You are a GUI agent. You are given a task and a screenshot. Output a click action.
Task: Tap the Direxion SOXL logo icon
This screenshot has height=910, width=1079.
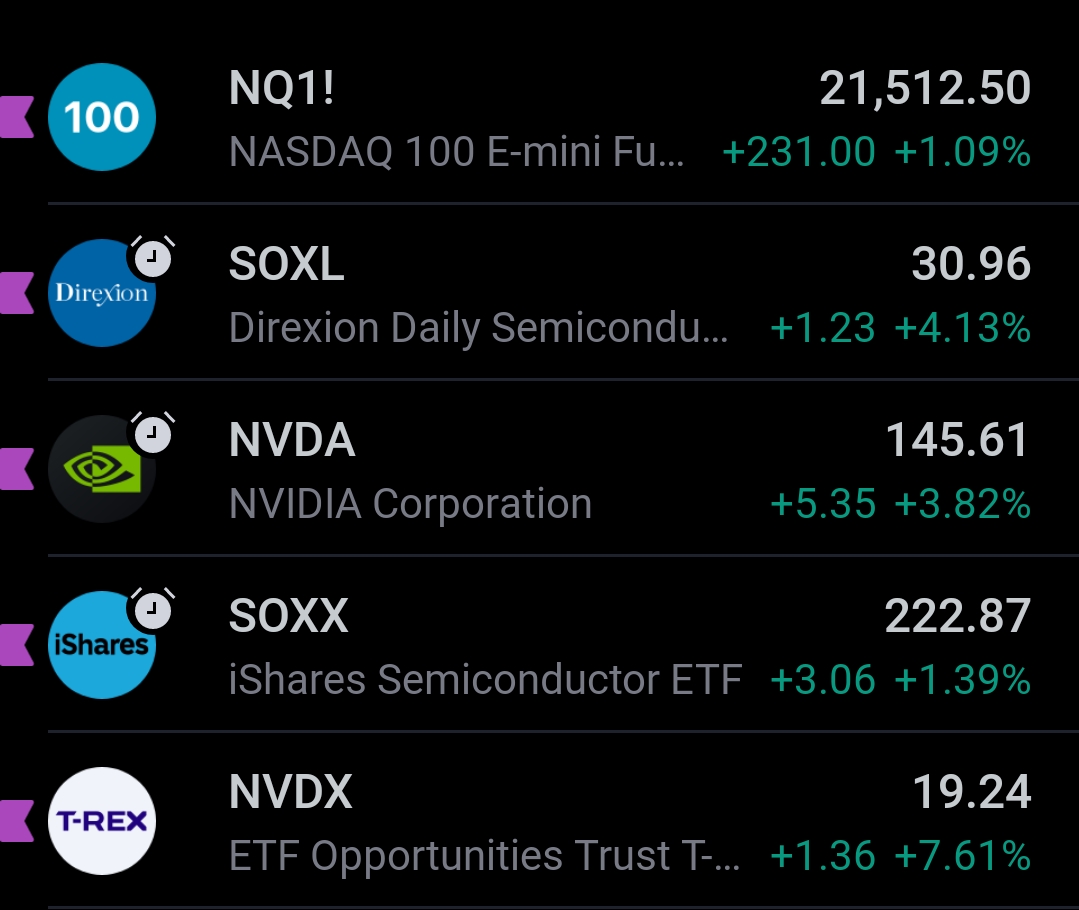pos(102,294)
